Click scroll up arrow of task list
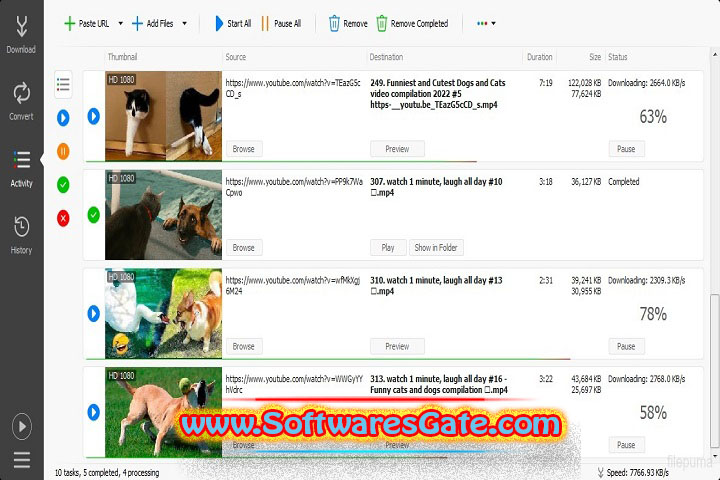720x480 pixels. (714, 54)
